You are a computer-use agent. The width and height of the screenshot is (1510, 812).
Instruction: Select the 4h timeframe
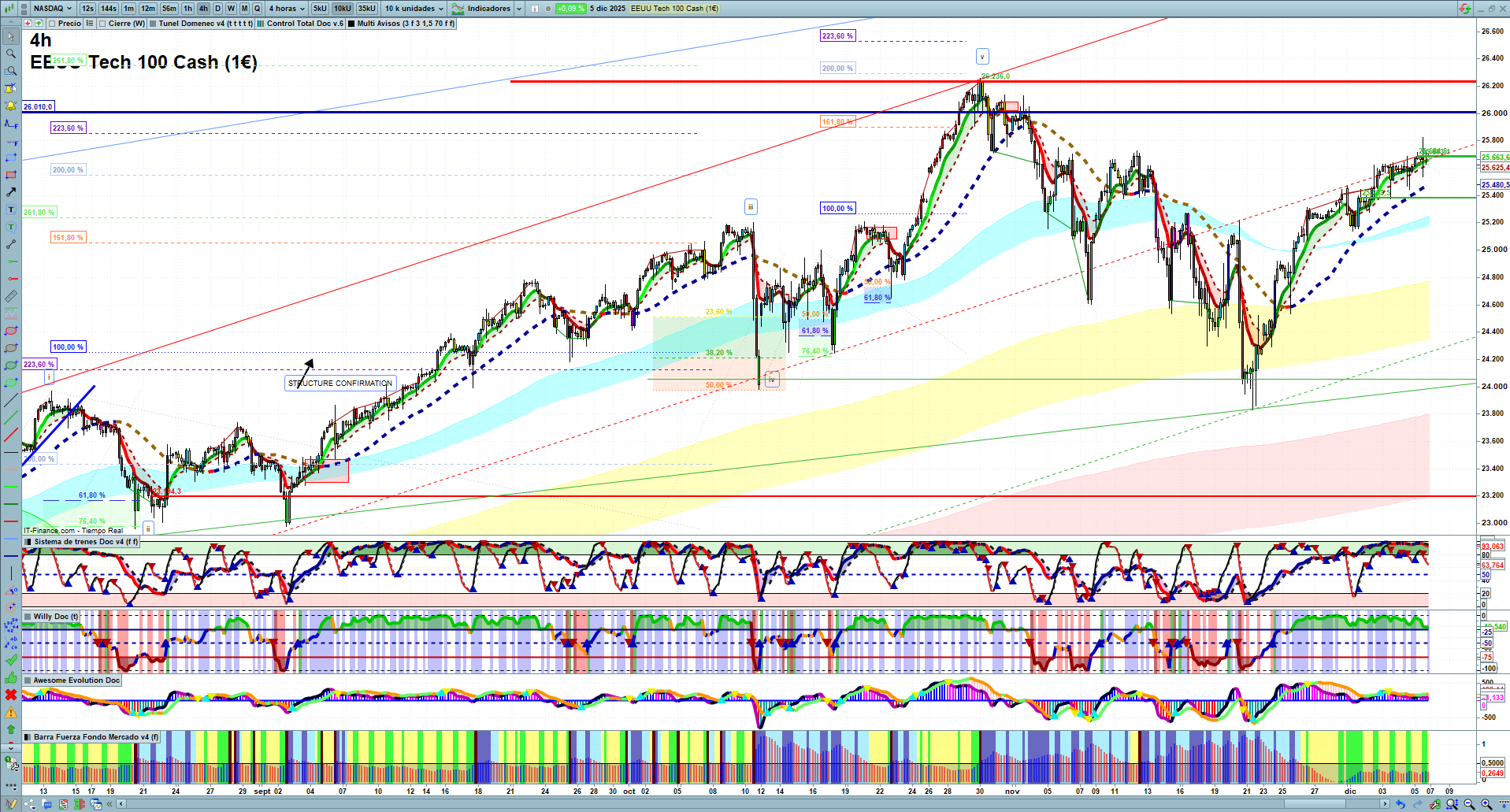[x=203, y=9]
